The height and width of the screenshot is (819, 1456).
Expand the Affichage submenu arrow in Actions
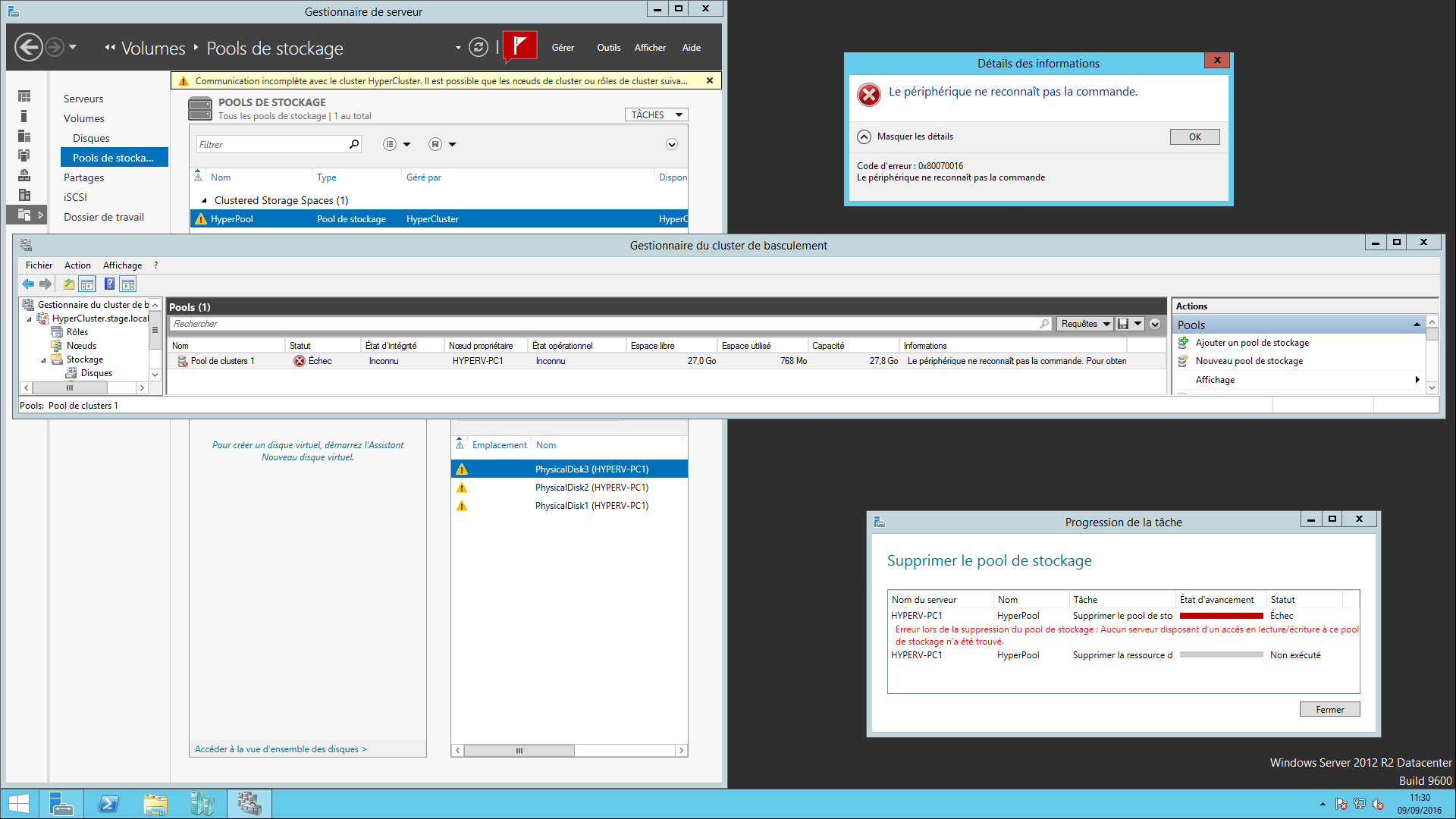tap(1417, 380)
